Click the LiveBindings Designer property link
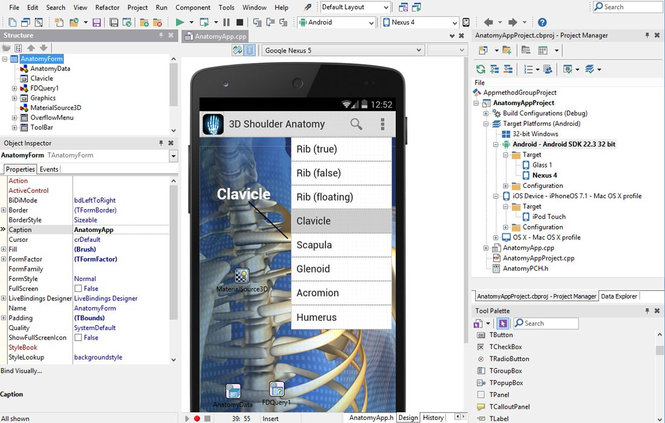 [106, 298]
